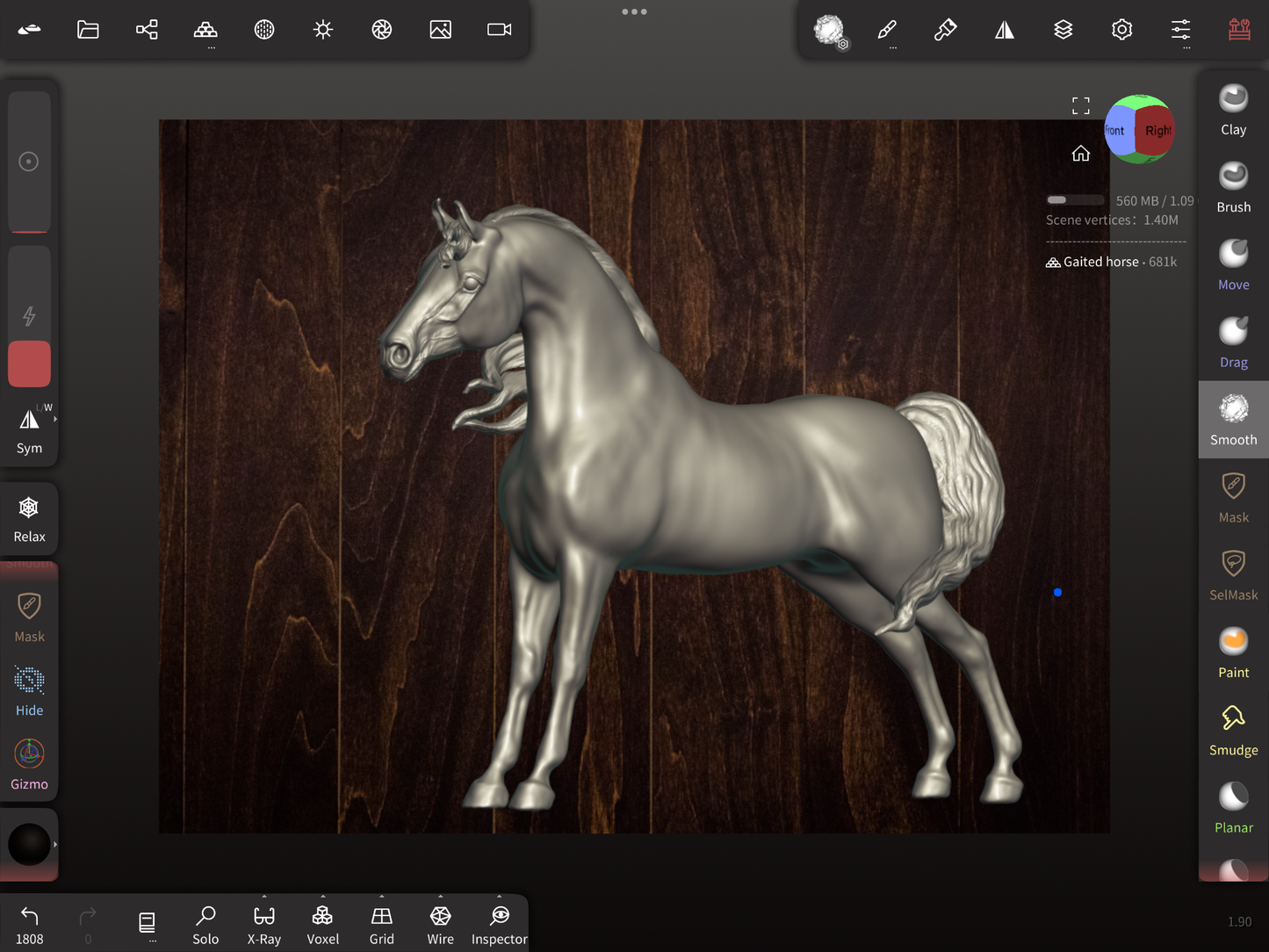Toggle Sym symmetry on the left panel

(x=29, y=429)
